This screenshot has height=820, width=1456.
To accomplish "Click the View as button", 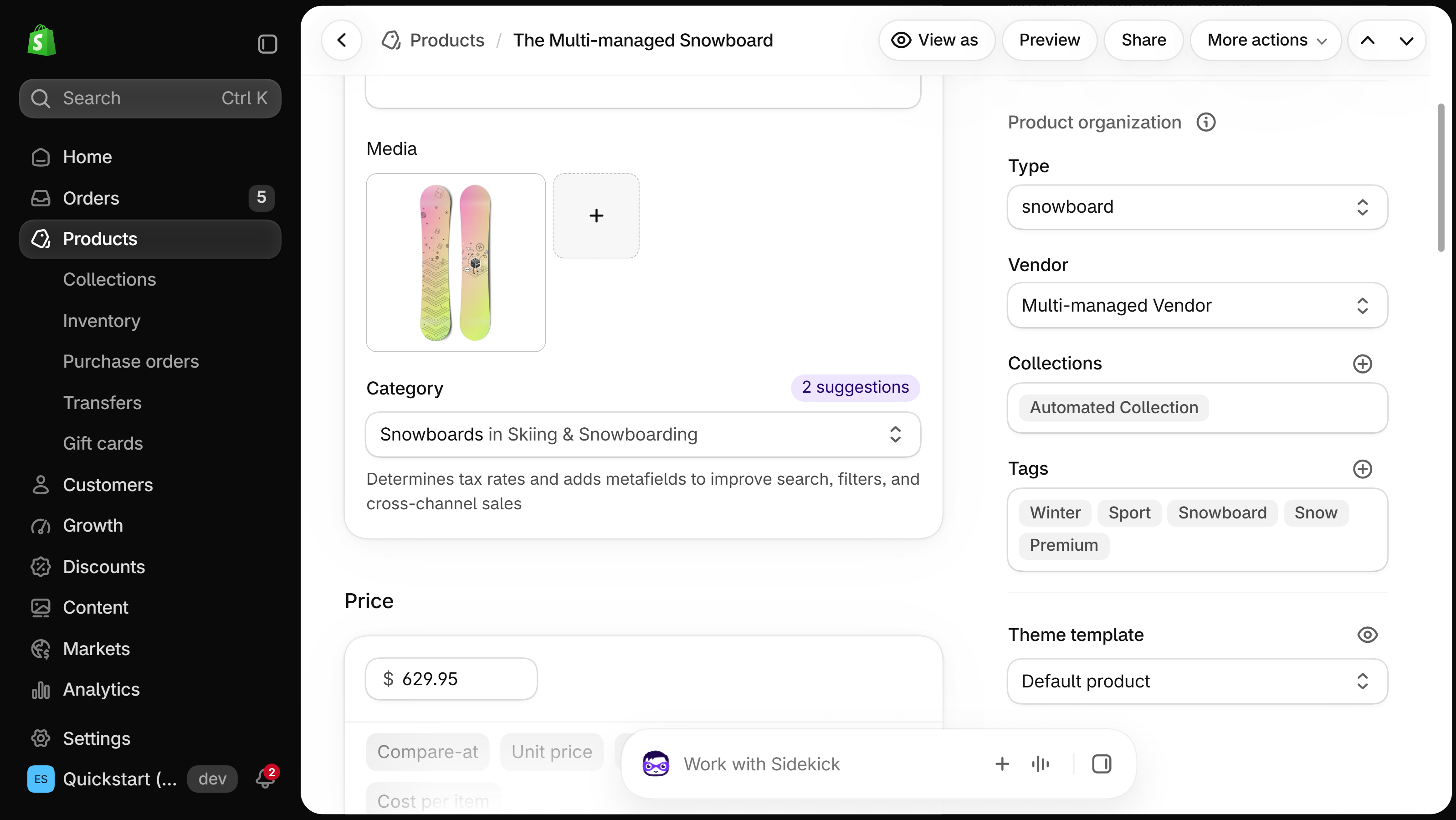I will (936, 40).
